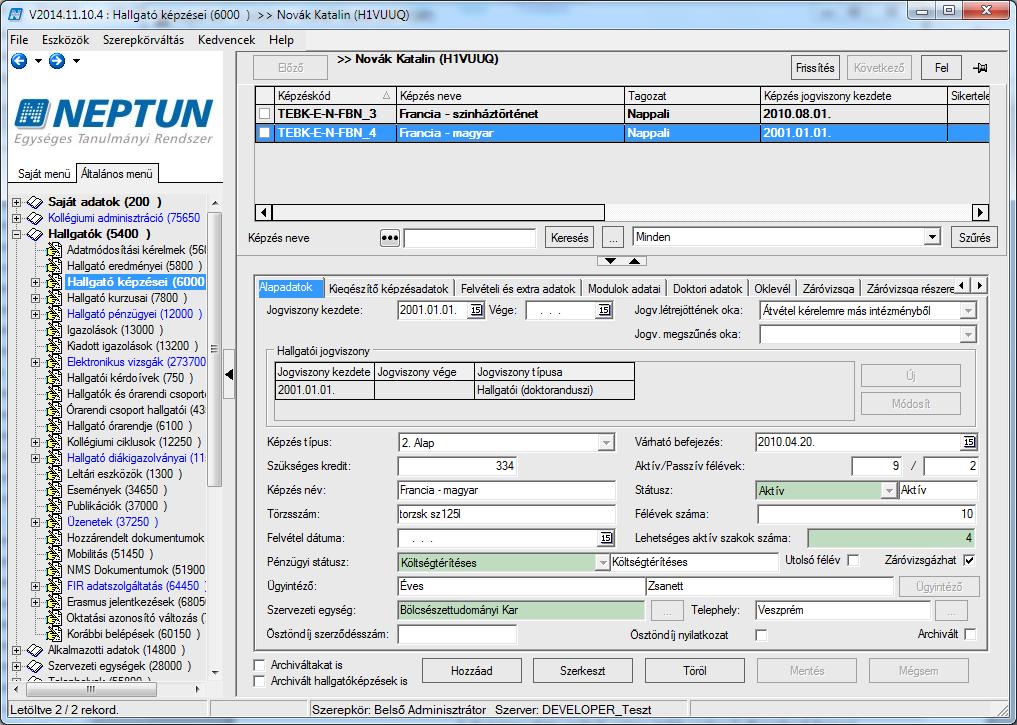Click the Alkalmazotti adatok book icon
This screenshot has height=725, width=1017.
tap(35, 650)
